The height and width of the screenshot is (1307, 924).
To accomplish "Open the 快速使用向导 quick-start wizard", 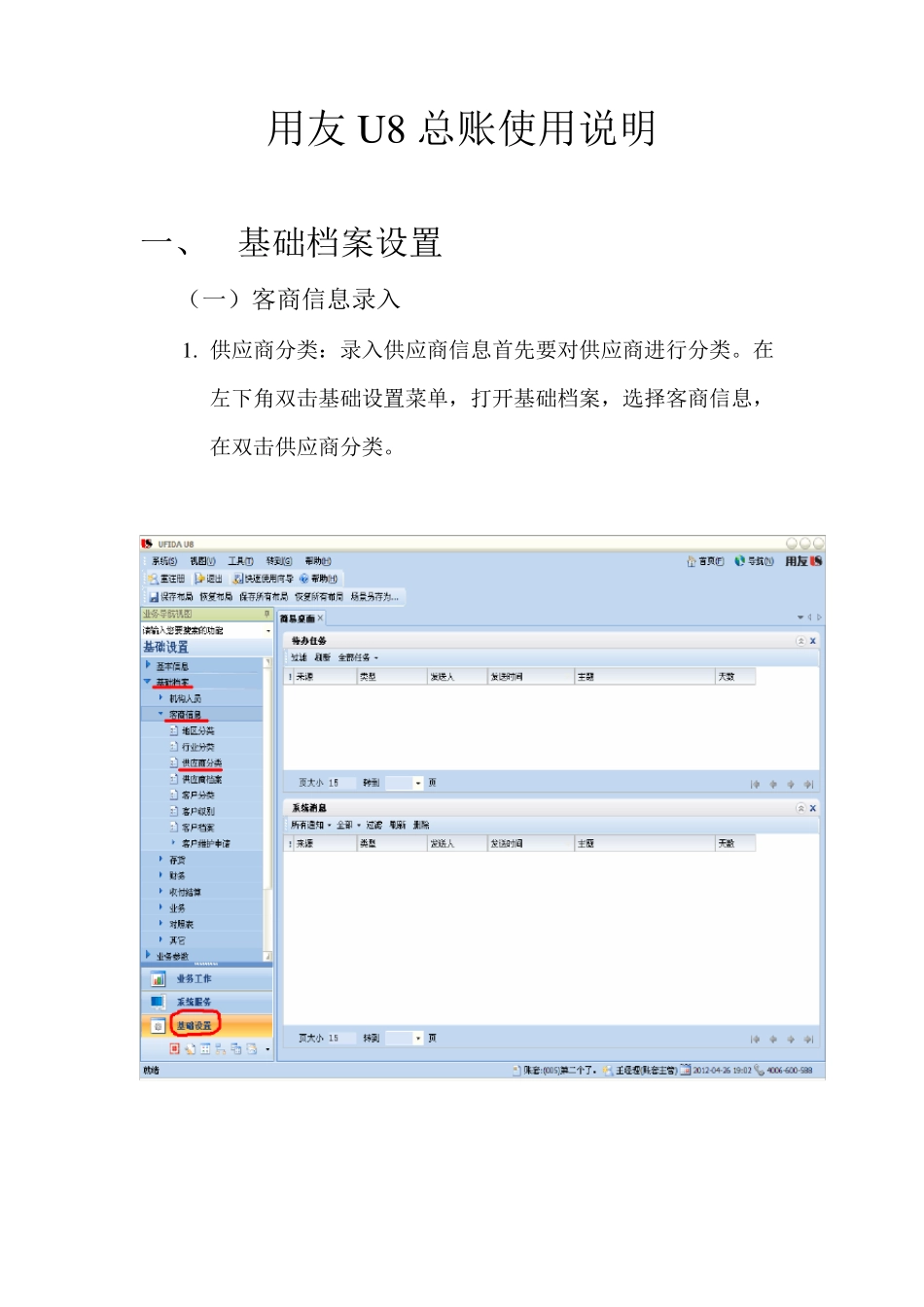I will point(263,579).
